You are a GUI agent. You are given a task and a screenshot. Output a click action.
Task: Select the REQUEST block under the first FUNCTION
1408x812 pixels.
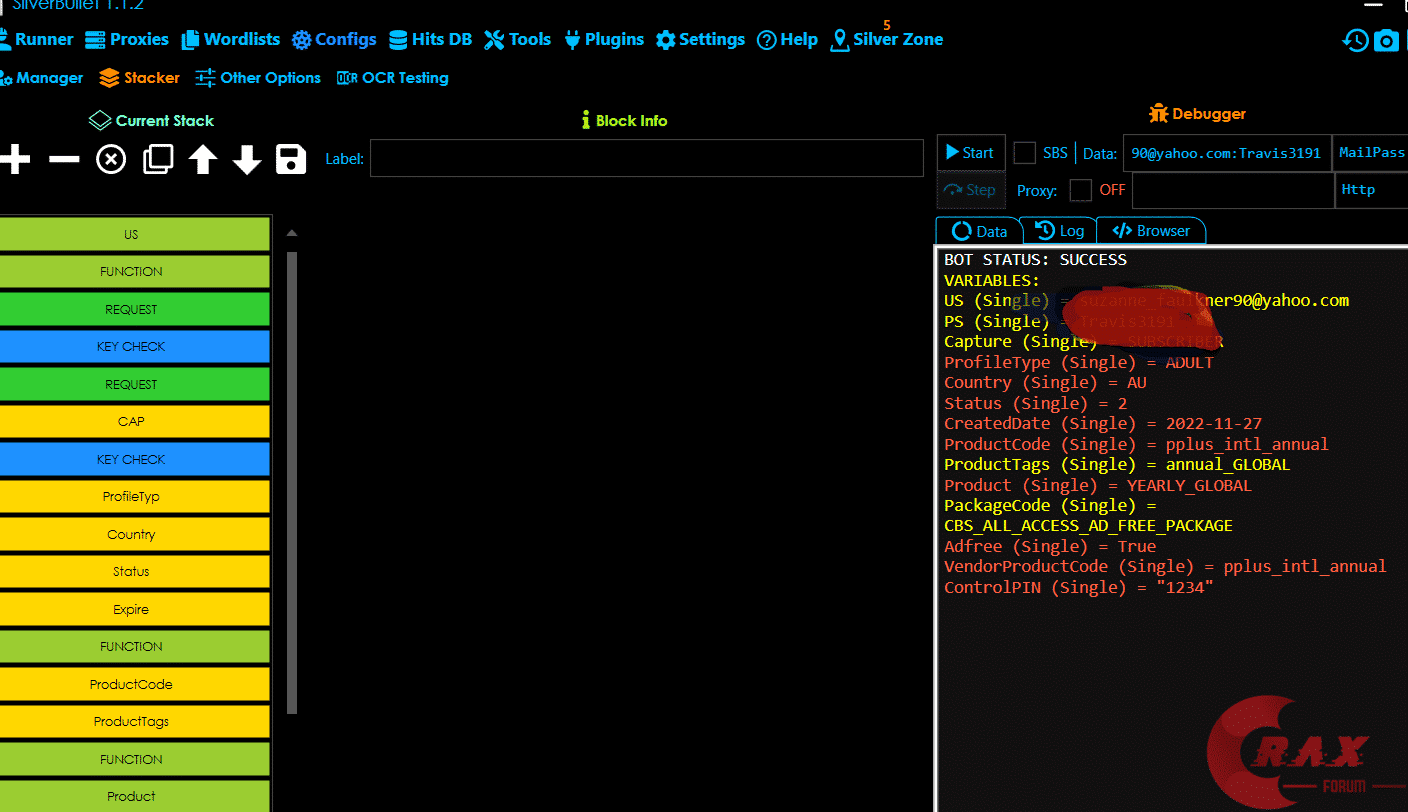pyautogui.click(x=134, y=309)
